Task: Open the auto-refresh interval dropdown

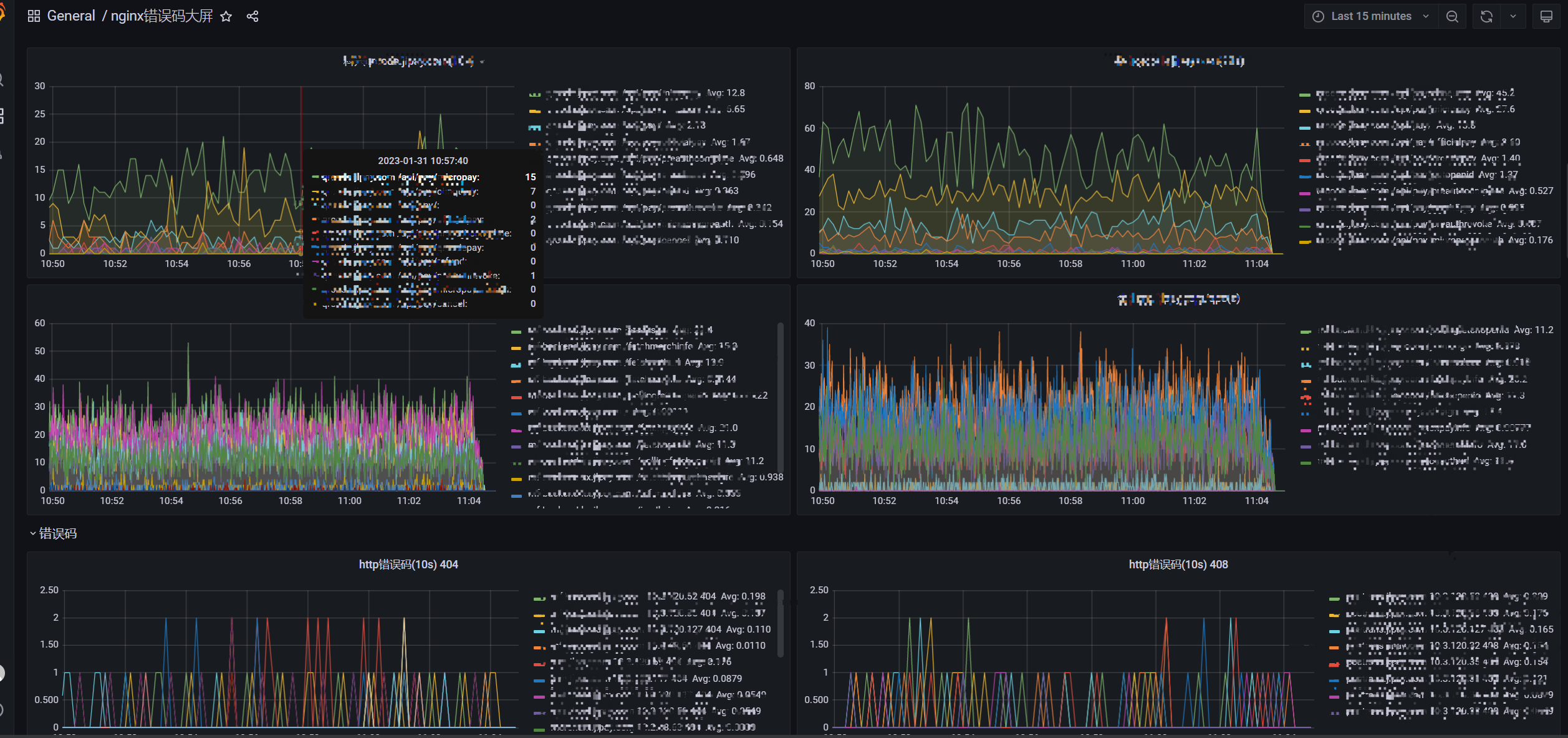Action: pos(1513,16)
